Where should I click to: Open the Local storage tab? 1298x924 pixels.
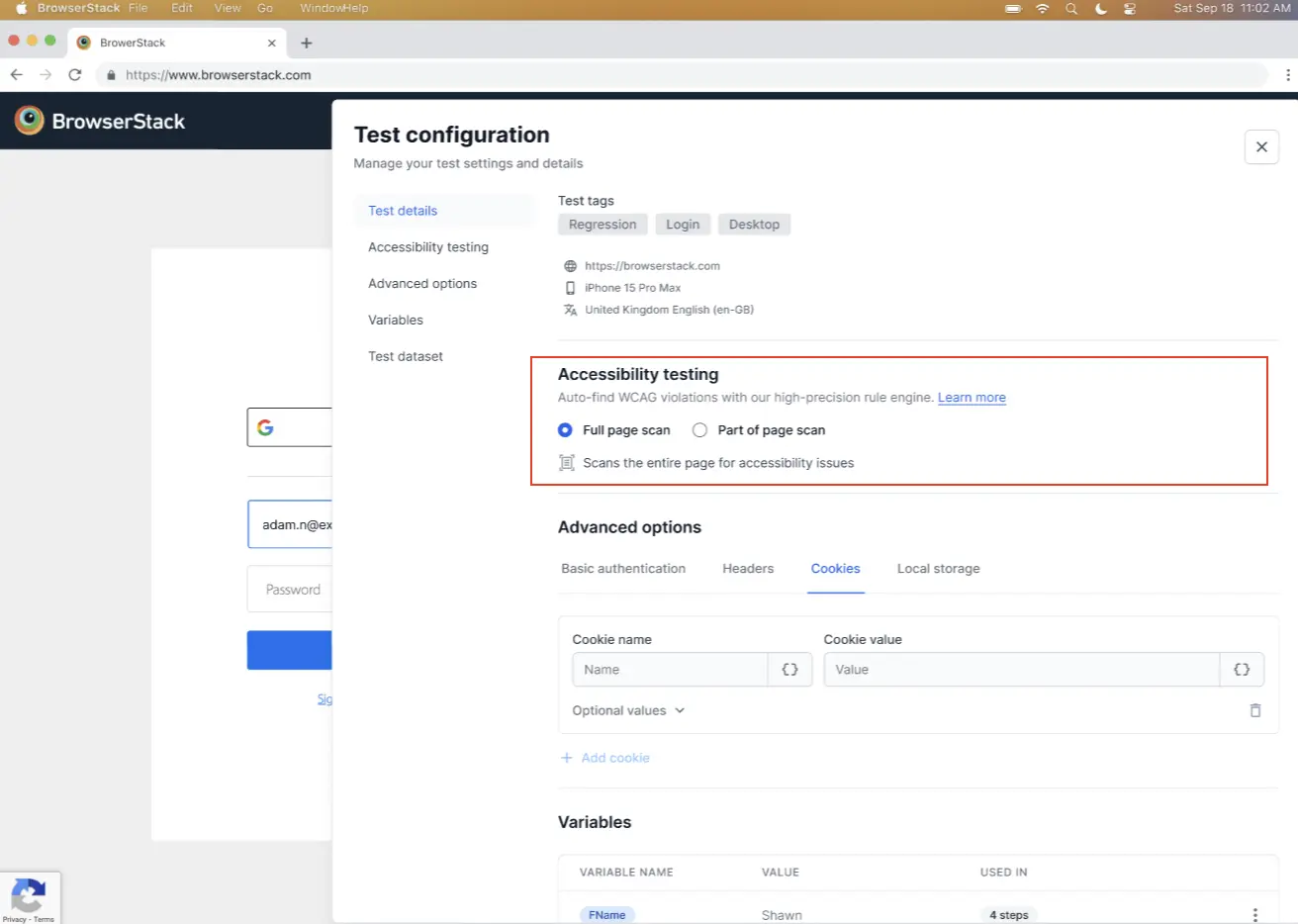coord(938,568)
